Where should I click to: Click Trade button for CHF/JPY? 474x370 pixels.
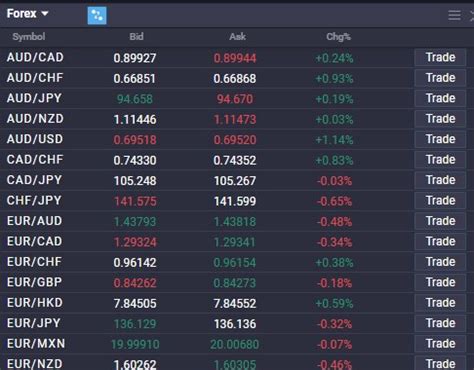pyautogui.click(x=440, y=201)
